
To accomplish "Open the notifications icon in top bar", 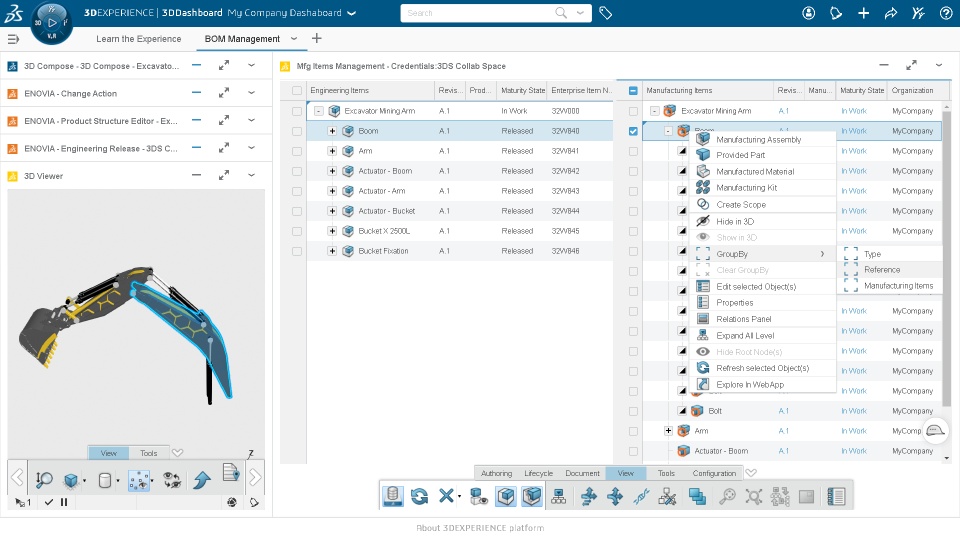I will [836, 13].
